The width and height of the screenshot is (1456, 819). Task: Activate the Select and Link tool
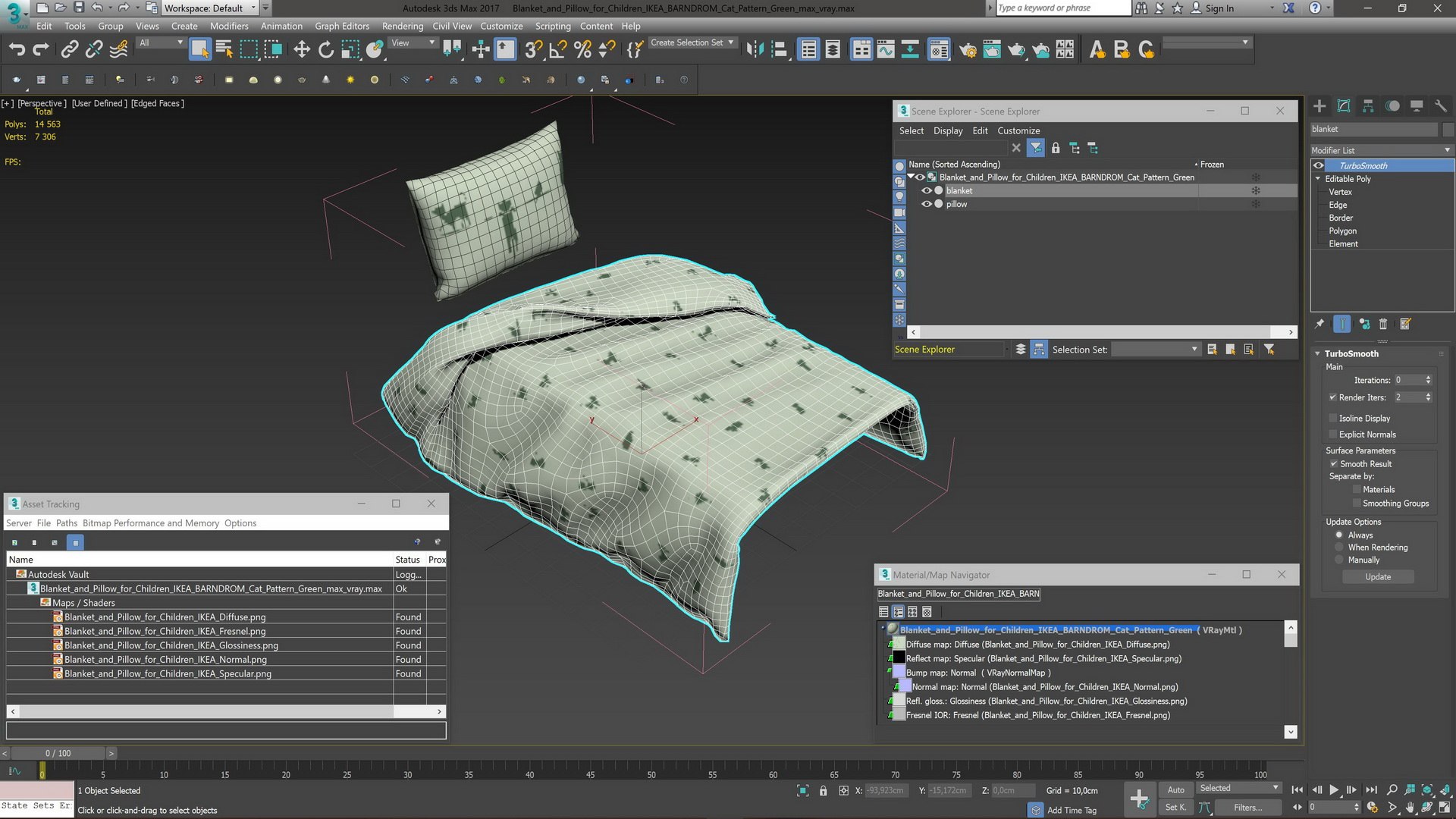coord(70,50)
